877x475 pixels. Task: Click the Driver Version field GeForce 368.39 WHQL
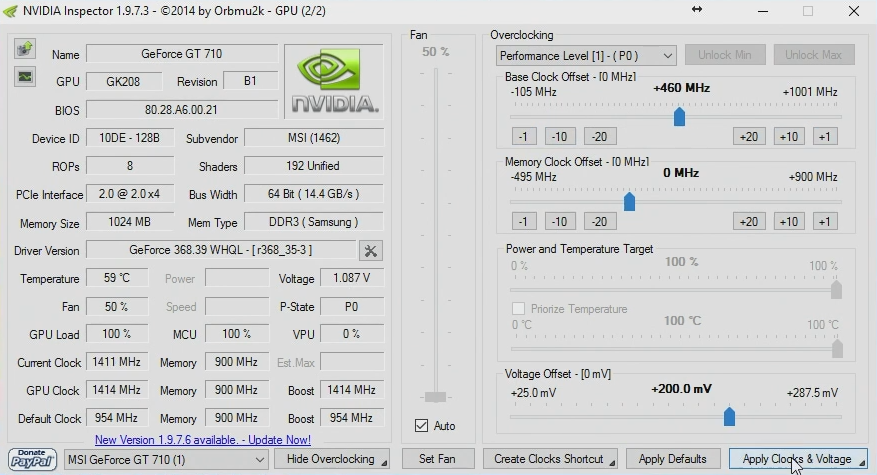point(221,250)
